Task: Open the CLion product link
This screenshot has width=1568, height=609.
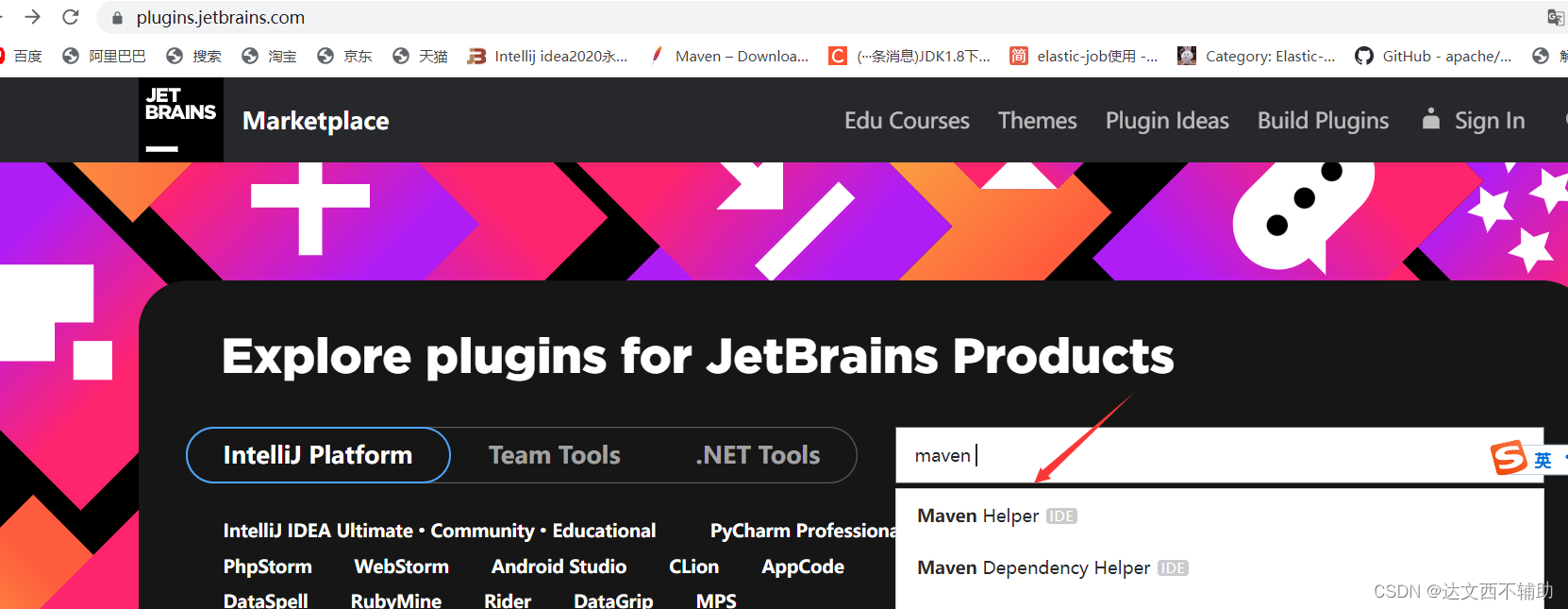Action: tap(693, 567)
